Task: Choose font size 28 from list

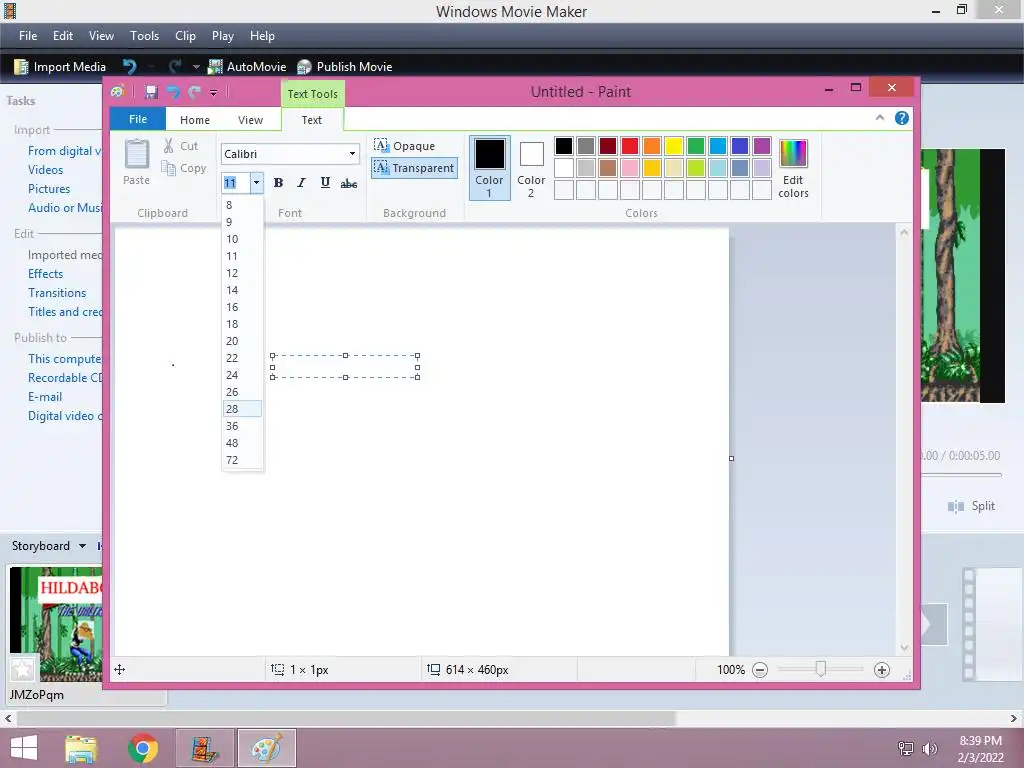Action: point(242,409)
